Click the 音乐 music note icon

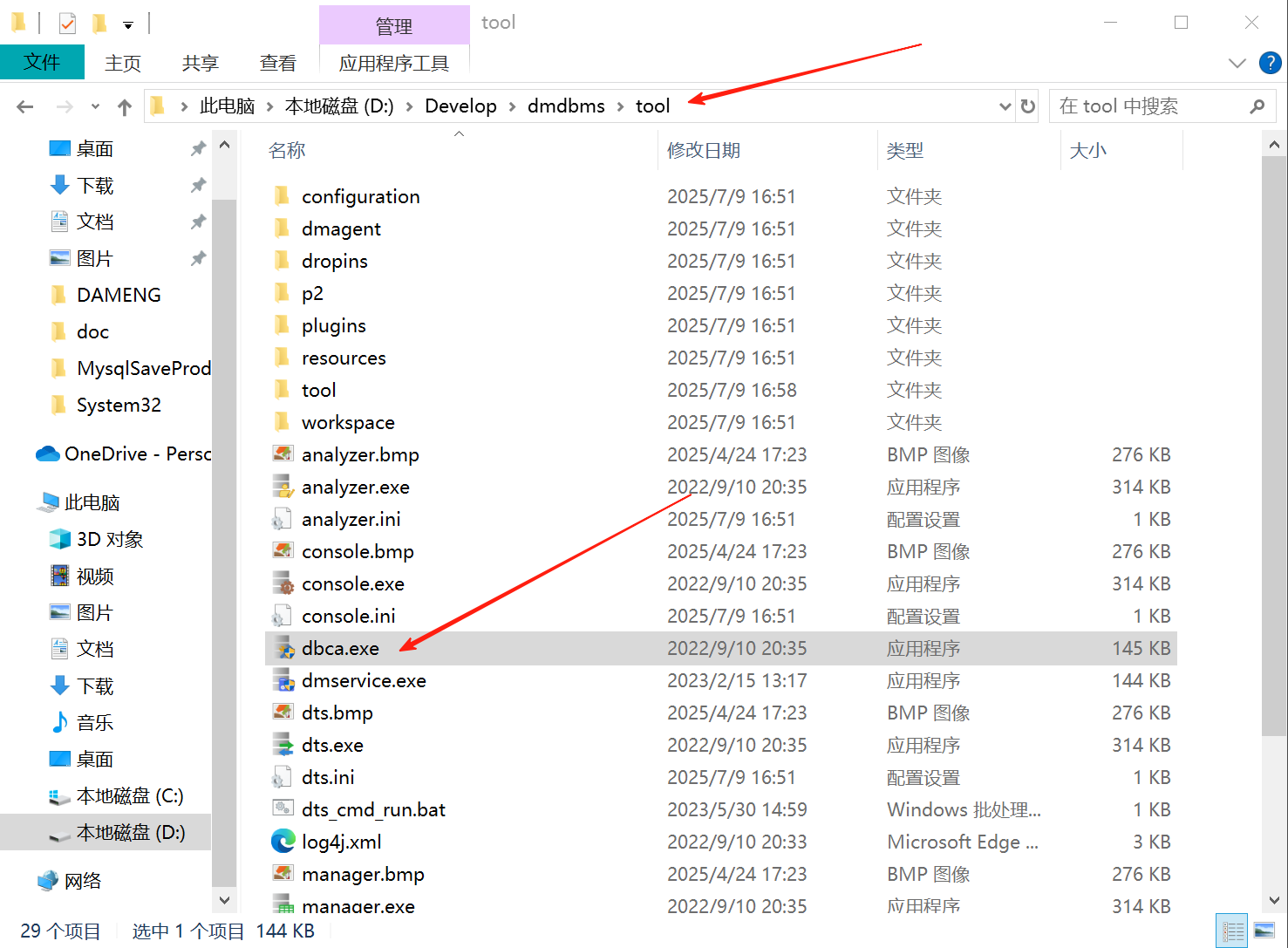(60, 722)
